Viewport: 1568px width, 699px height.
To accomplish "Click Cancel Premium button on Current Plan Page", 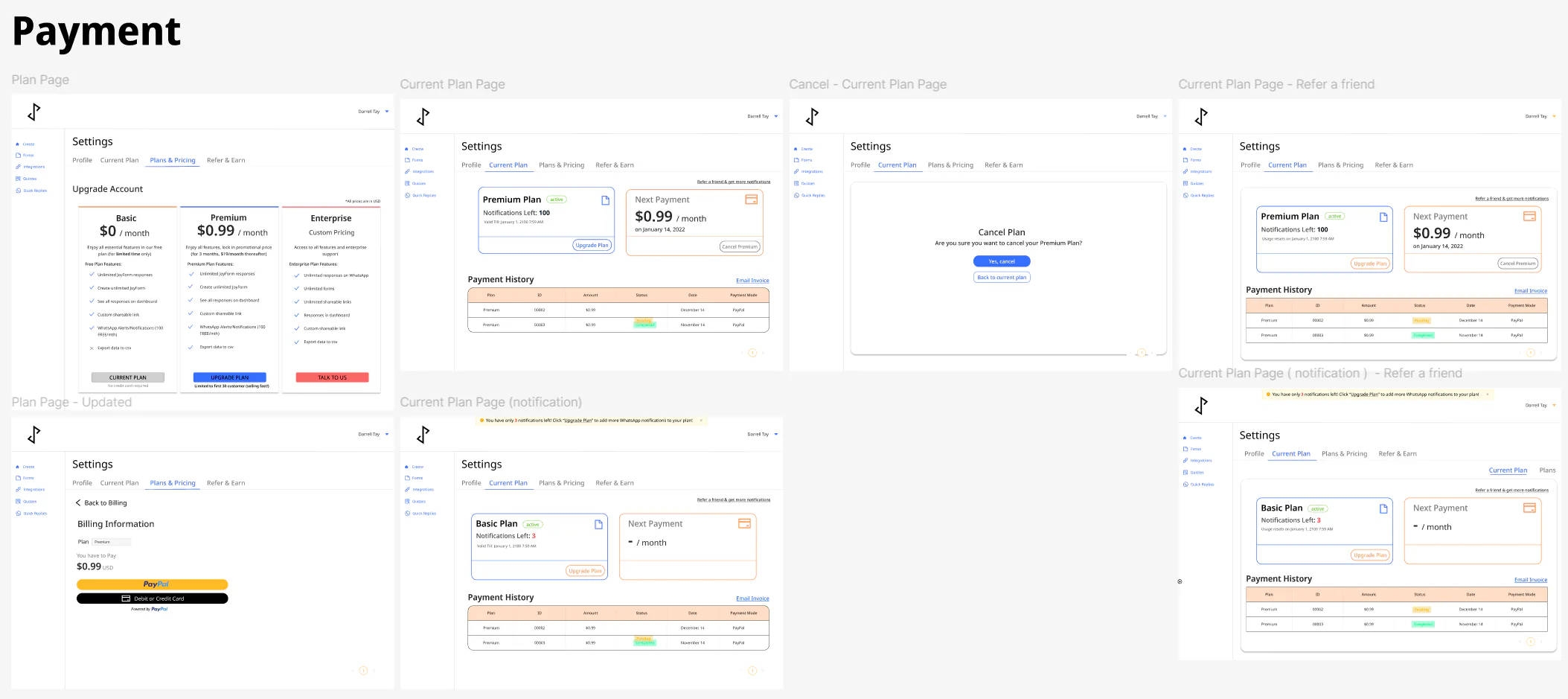I will 740,246.
